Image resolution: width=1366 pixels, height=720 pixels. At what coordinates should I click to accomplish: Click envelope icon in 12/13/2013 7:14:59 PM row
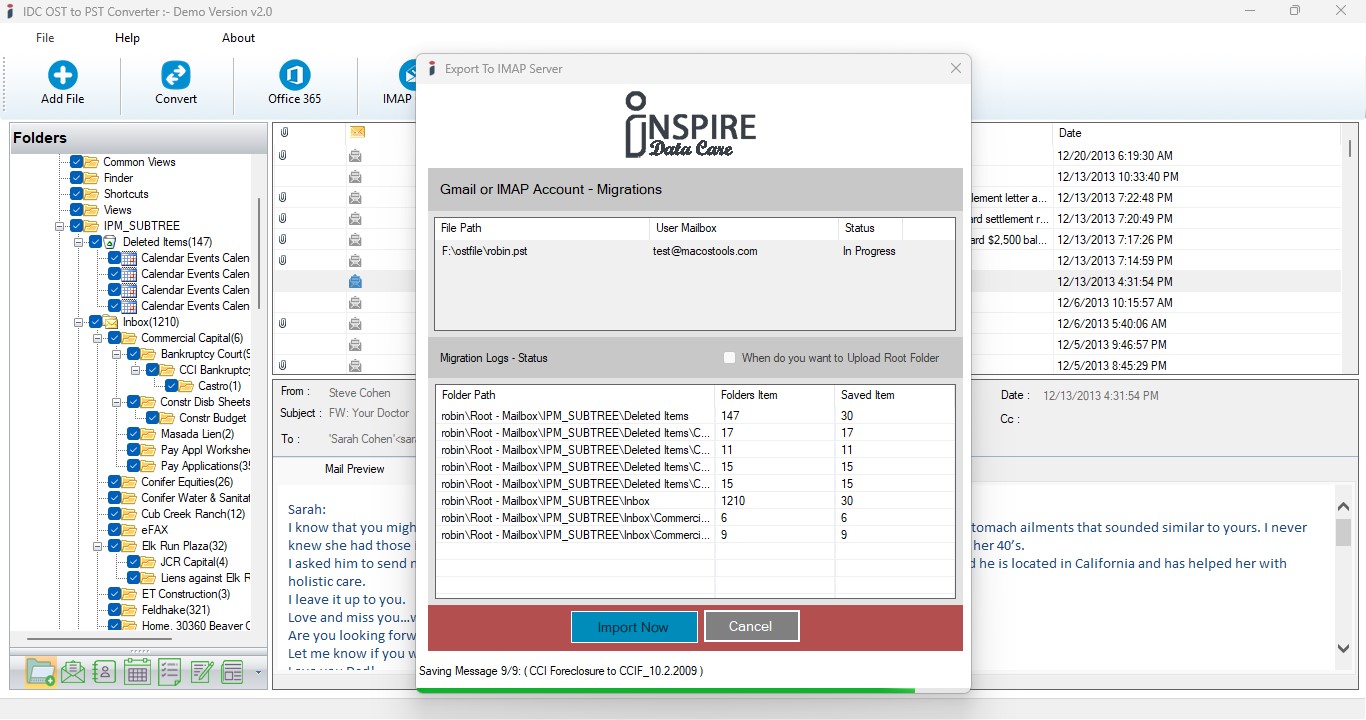(x=355, y=261)
